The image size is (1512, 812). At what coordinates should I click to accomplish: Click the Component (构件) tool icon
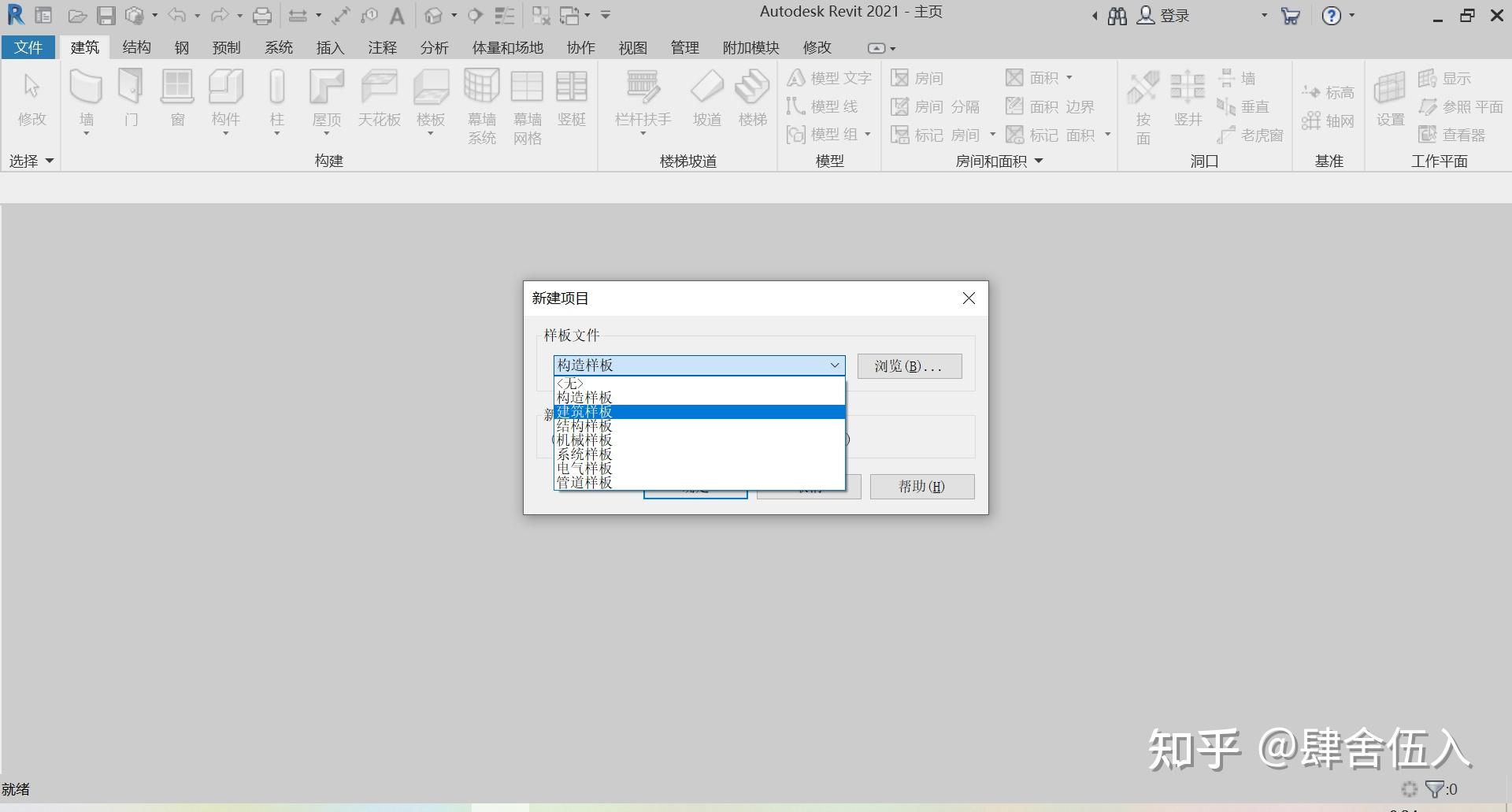[226, 87]
